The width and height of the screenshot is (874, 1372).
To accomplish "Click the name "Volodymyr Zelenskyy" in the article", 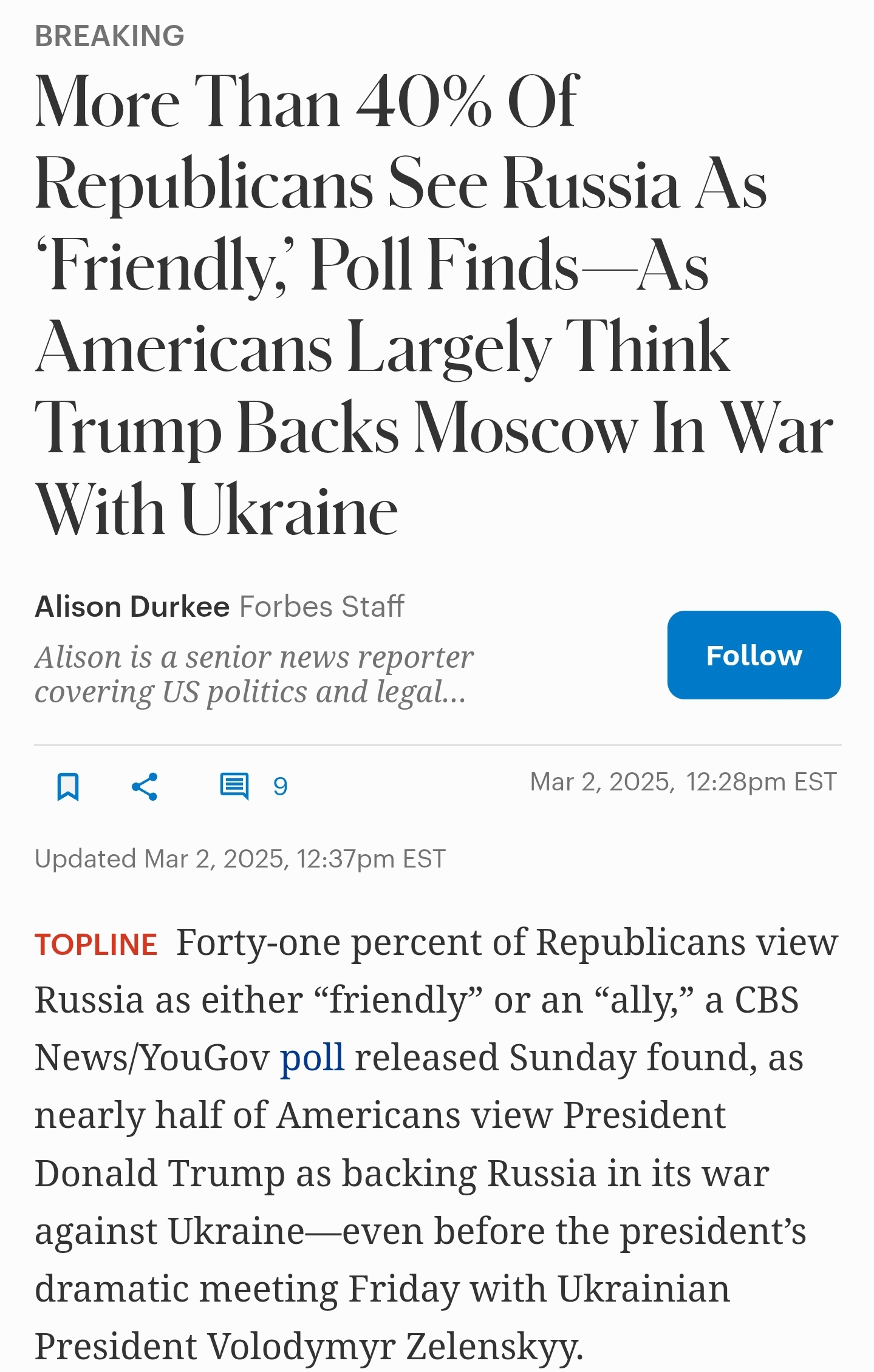I will pyautogui.click(x=395, y=1347).
